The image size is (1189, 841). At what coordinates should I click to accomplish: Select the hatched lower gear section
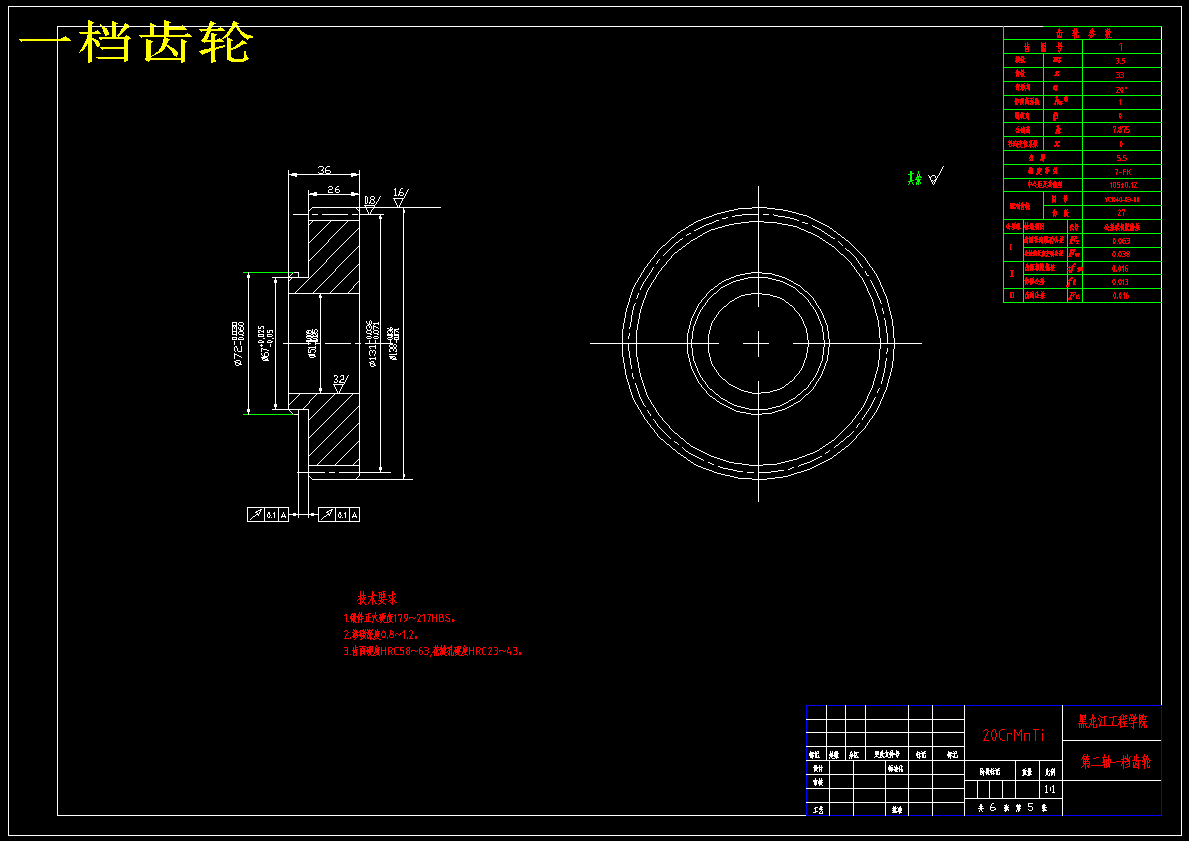[x=333, y=429]
